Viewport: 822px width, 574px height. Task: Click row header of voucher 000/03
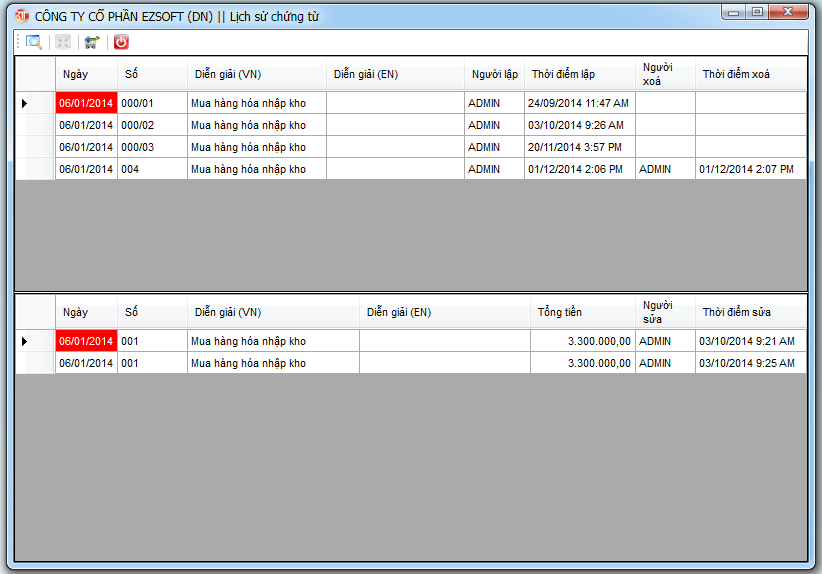point(35,147)
